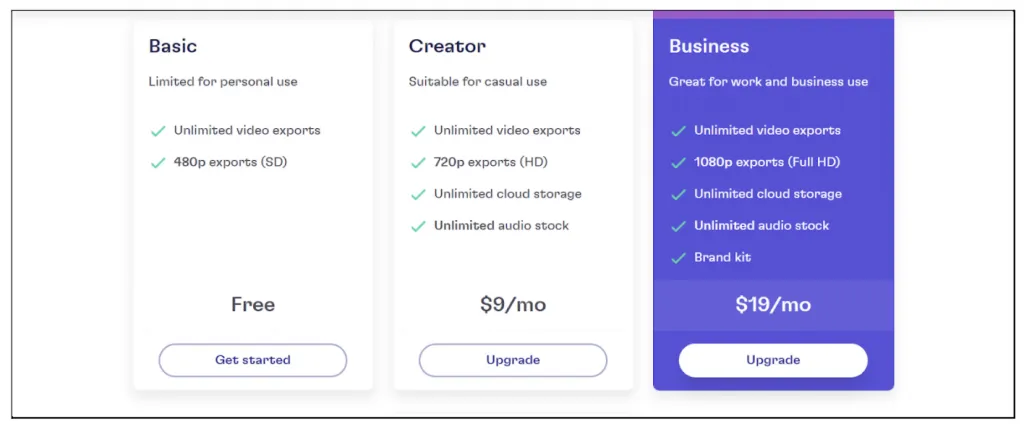Click the Brand kit feature text

coord(722,258)
